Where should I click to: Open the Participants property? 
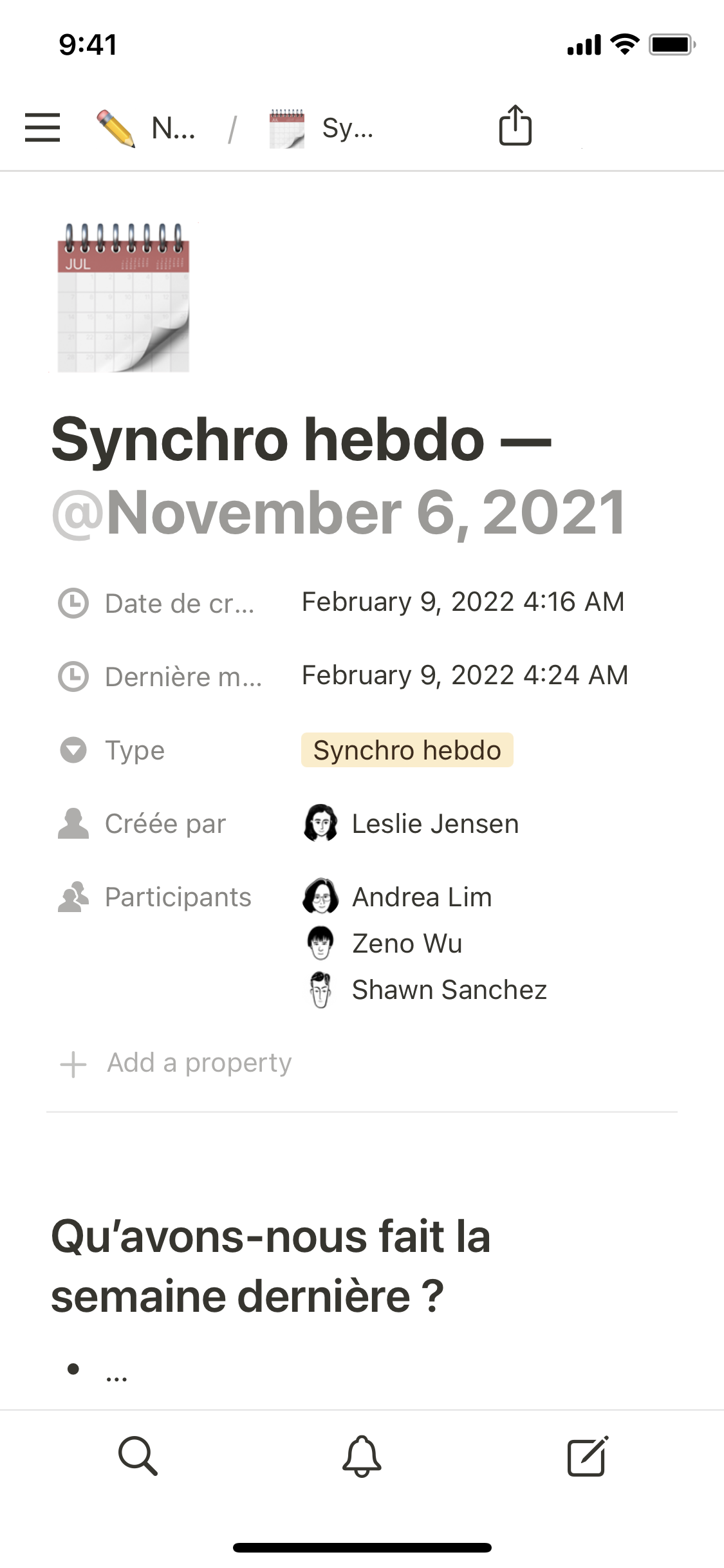[178, 897]
